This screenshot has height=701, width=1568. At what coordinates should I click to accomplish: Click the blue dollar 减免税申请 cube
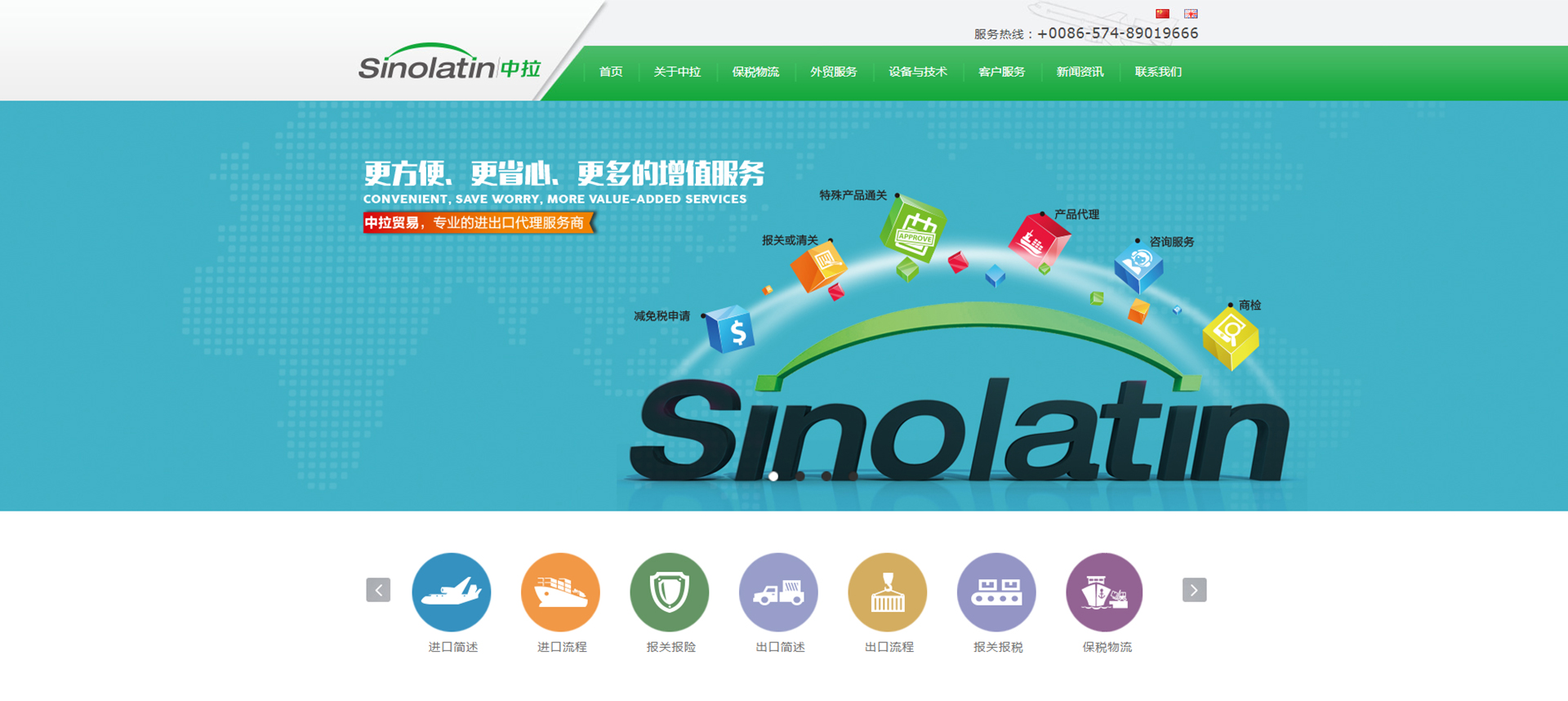point(730,330)
